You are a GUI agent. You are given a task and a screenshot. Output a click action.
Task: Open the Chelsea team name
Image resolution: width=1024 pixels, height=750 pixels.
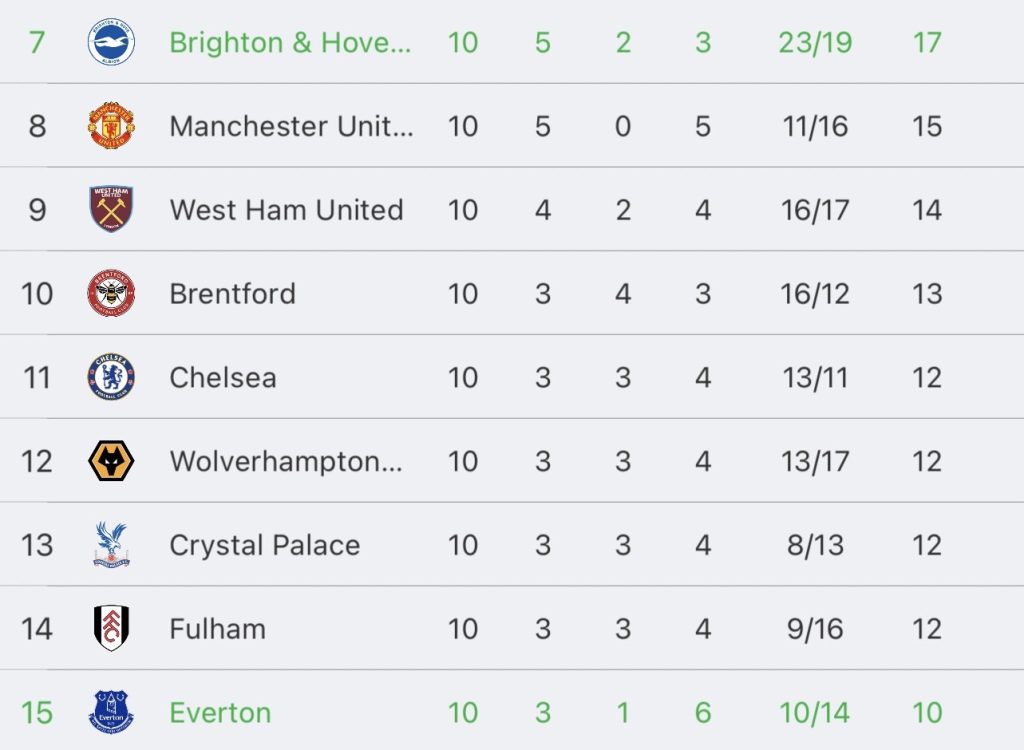click(x=223, y=378)
